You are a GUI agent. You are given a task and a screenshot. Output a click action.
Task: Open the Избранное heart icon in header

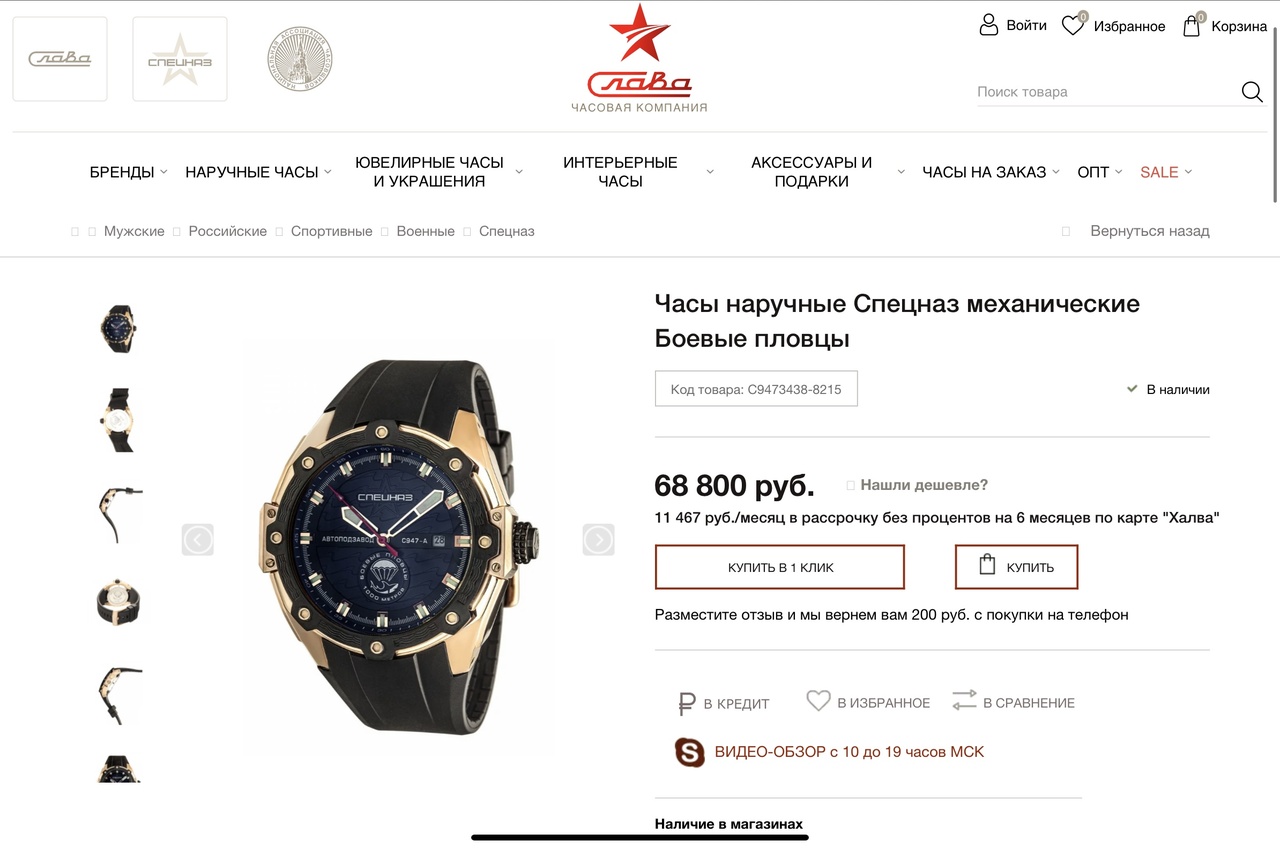pos(1073,25)
